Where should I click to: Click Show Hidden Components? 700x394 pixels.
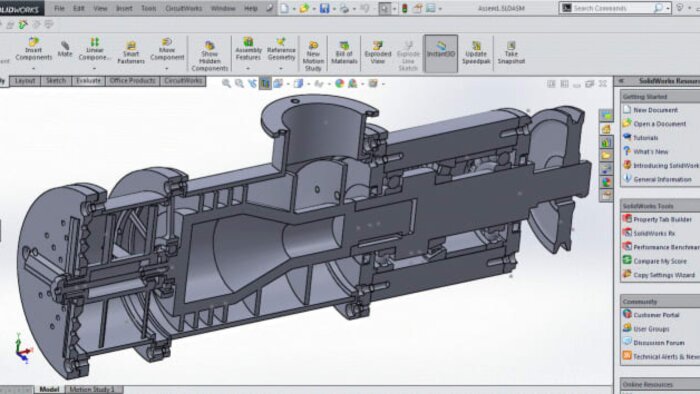point(209,56)
